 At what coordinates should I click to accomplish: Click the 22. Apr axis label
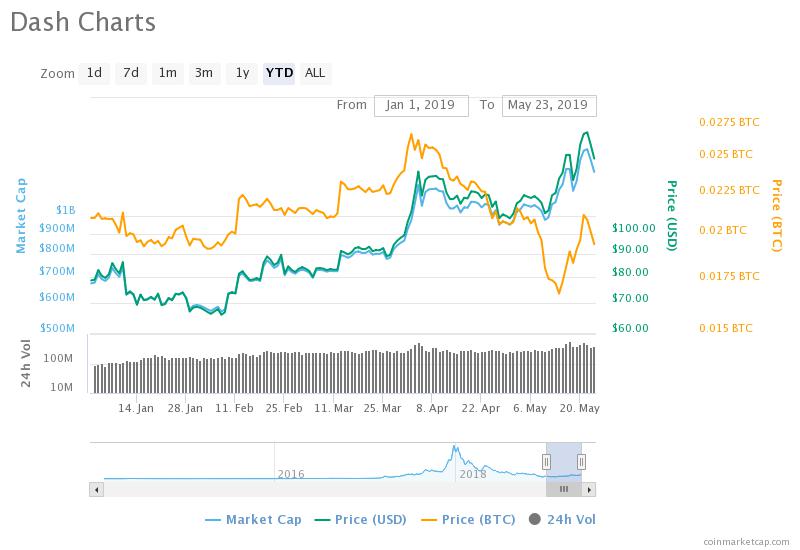click(481, 408)
